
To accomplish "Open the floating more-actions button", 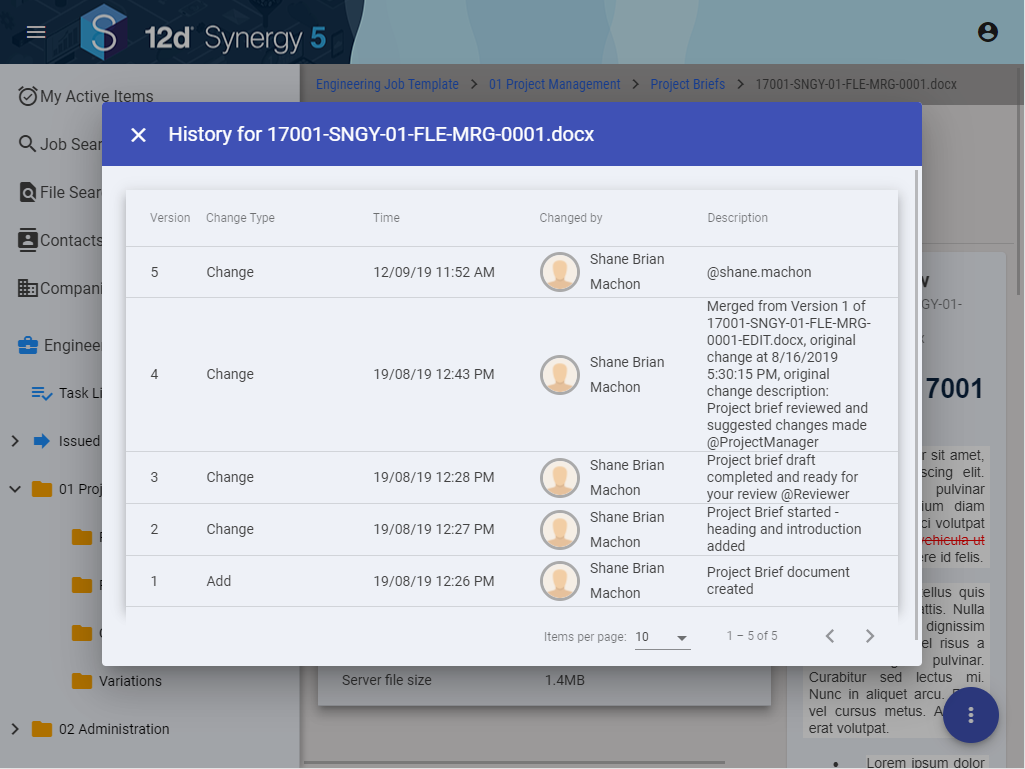I will point(970,715).
